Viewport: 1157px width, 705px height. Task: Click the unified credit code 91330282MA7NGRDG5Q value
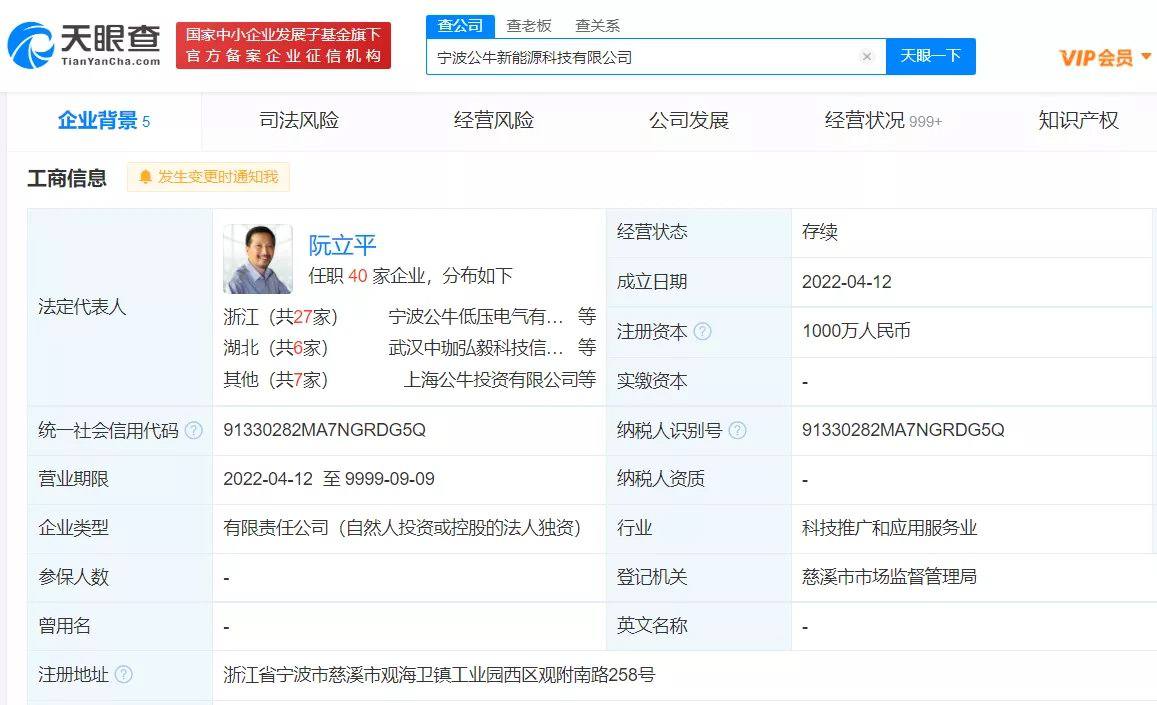[325, 430]
